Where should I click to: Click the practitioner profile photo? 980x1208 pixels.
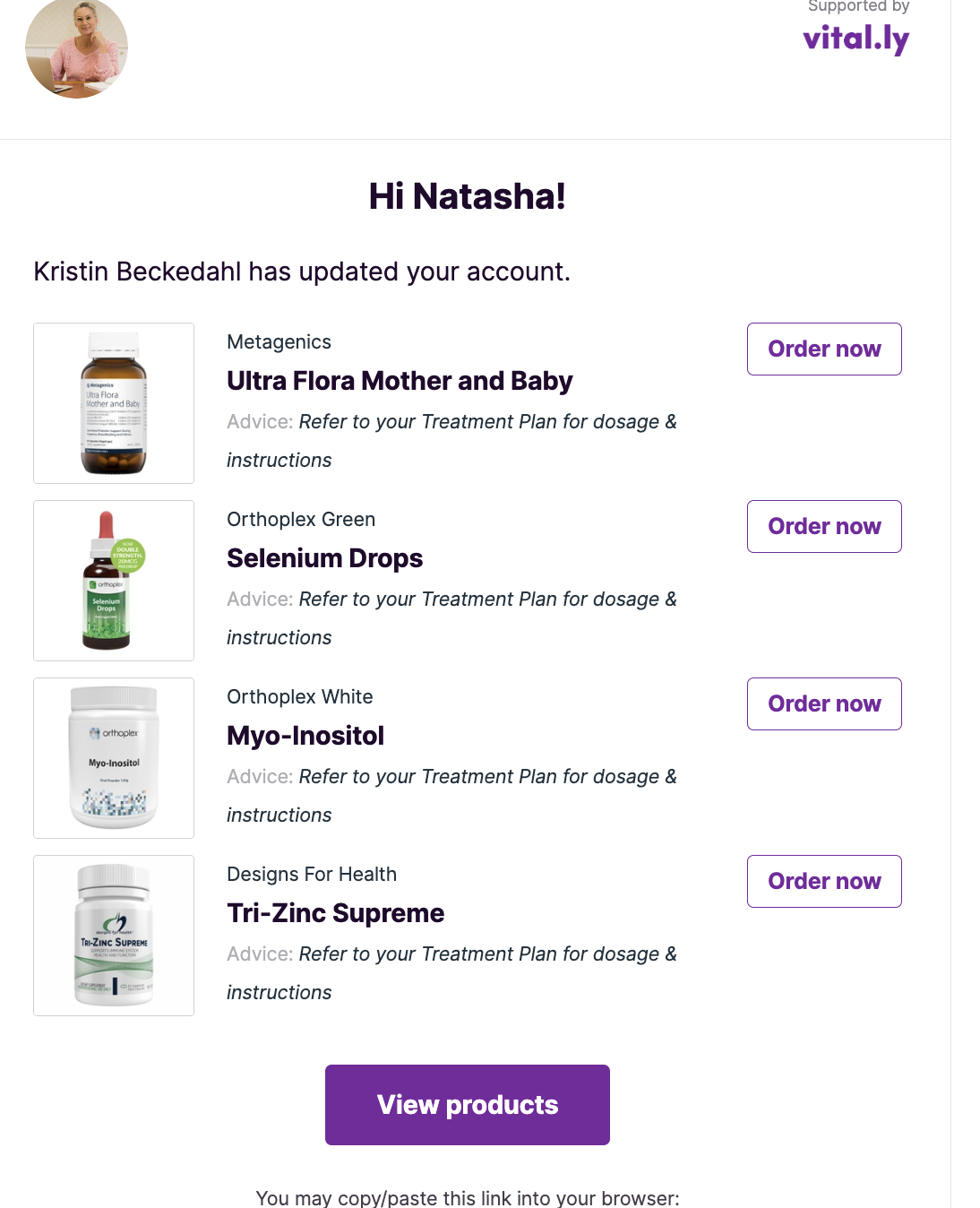click(76, 48)
